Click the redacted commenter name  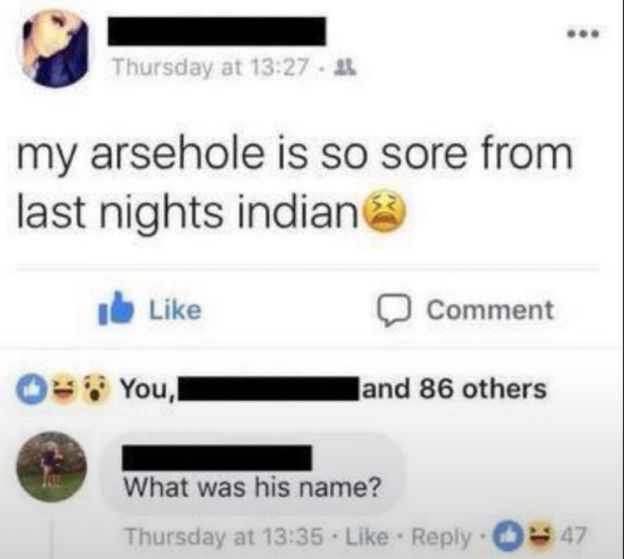tap(217, 458)
